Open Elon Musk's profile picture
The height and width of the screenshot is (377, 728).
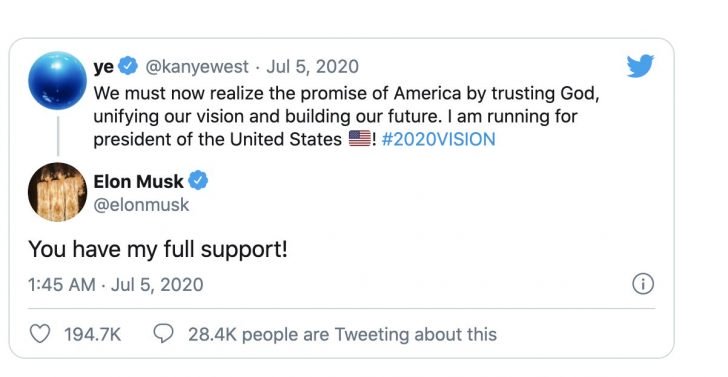tap(57, 192)
